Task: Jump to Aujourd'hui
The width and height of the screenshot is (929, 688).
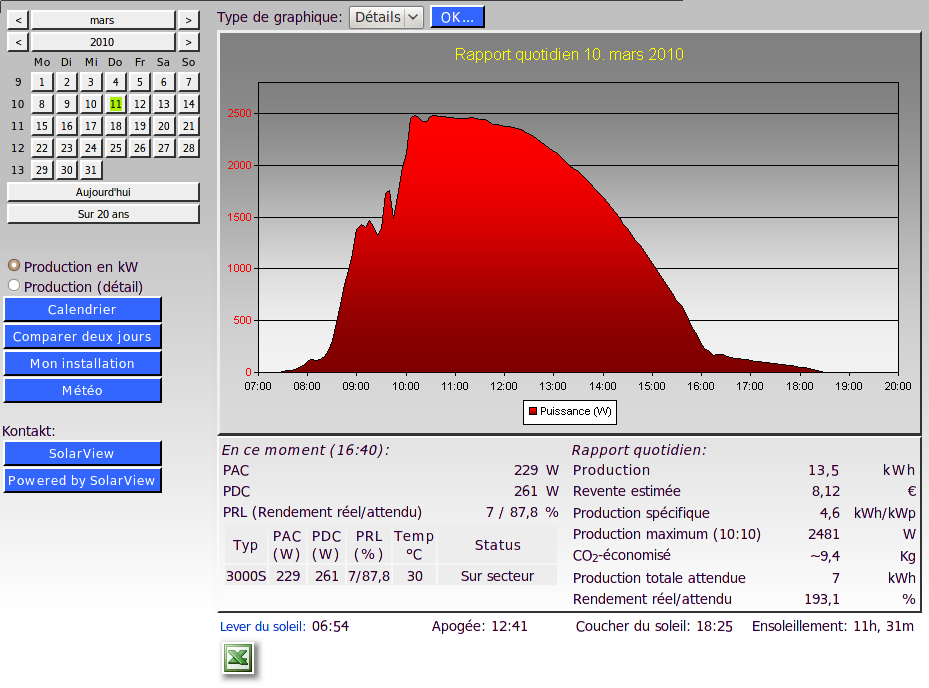Action: [103, 192]
